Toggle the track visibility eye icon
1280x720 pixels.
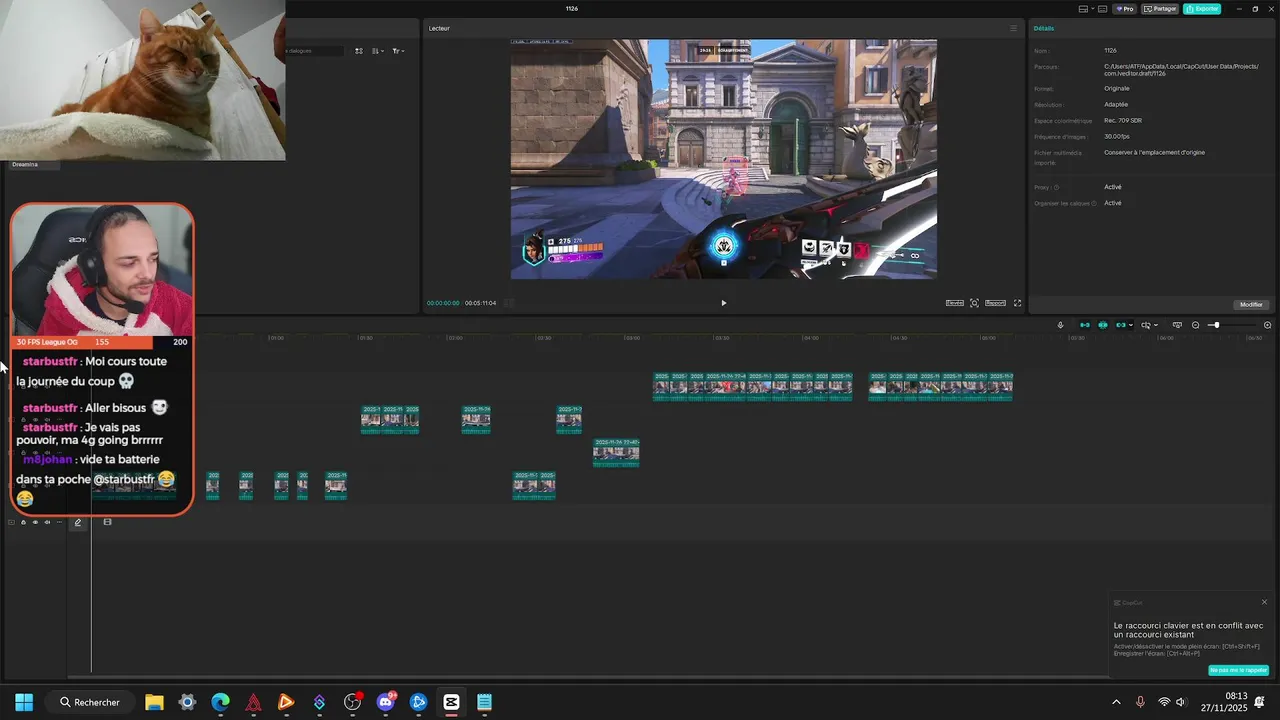pos(35,522)
